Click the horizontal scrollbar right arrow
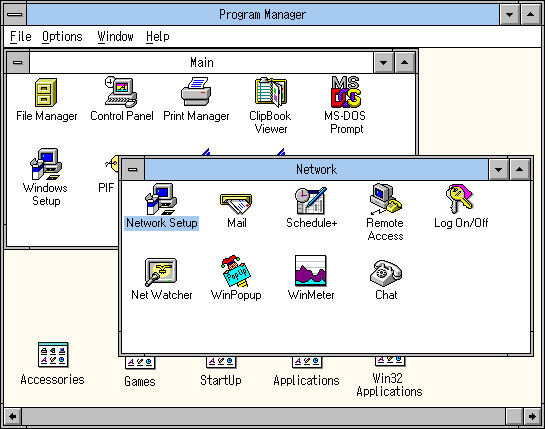 coord(533,416)
